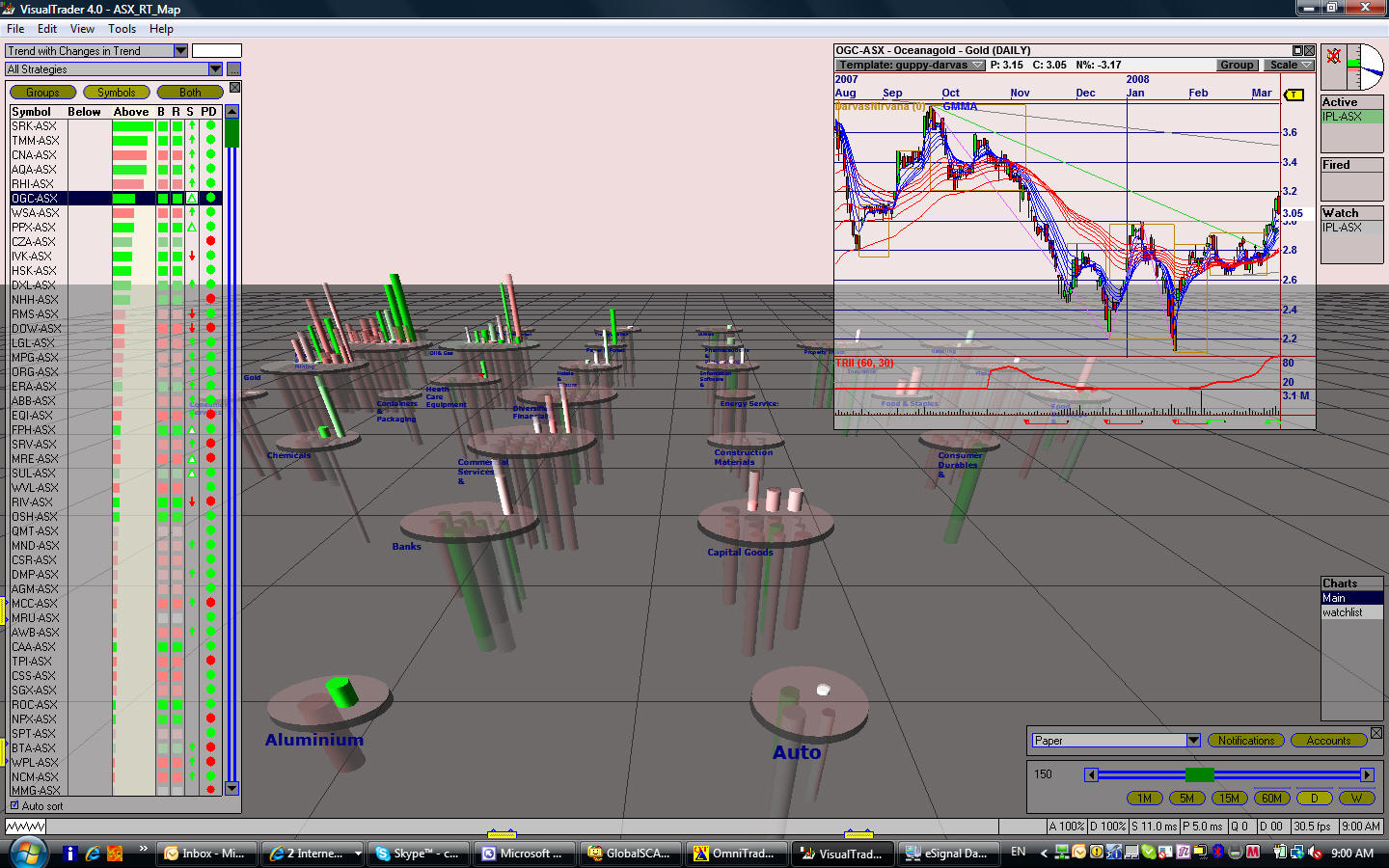
Task: Launch Internet Explorer from quick launch
Action: pyautogui.click(x=93, y=853)
